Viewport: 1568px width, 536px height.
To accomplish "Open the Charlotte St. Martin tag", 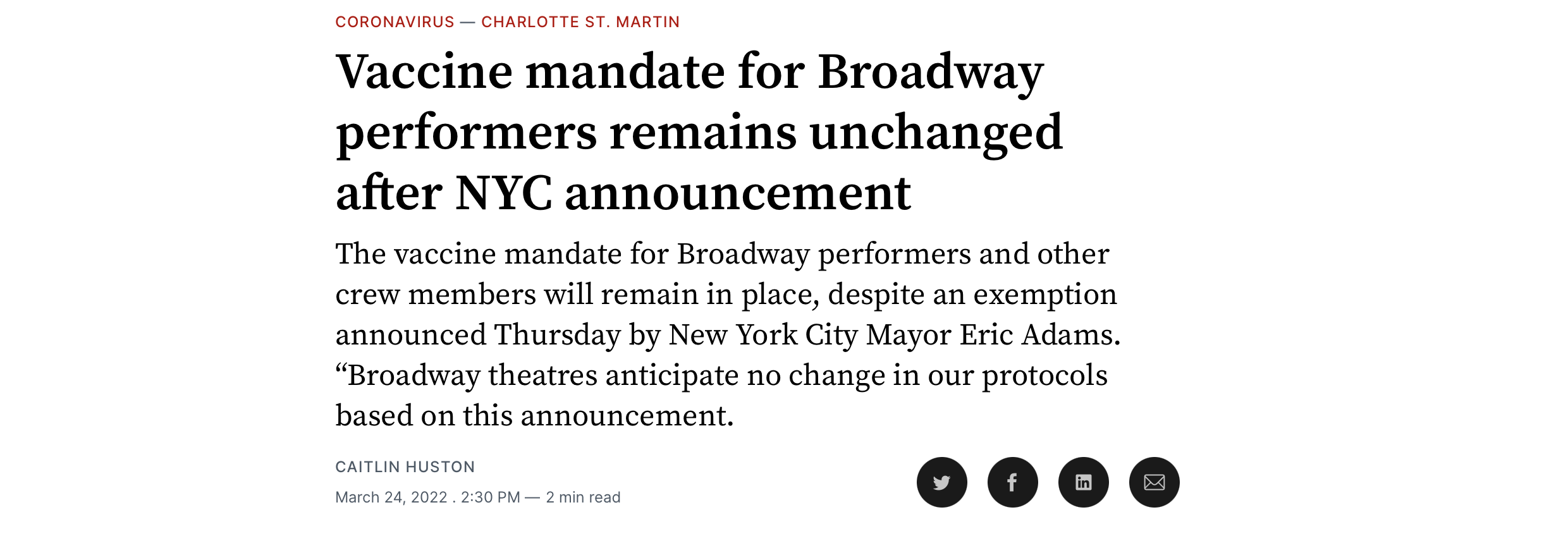I will click(580, 22).
